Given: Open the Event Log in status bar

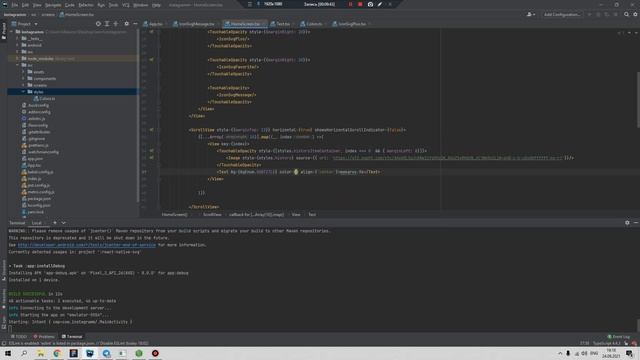Looking at the screenshot, I should (x=619, y=337).
